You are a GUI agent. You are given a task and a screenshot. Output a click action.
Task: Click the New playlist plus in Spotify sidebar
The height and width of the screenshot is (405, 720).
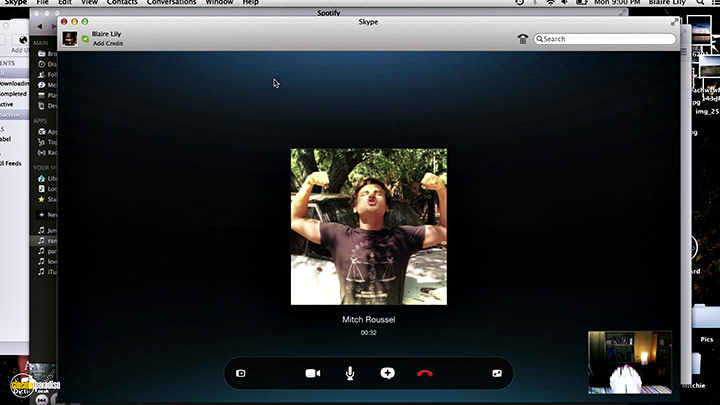pos(41,214)
